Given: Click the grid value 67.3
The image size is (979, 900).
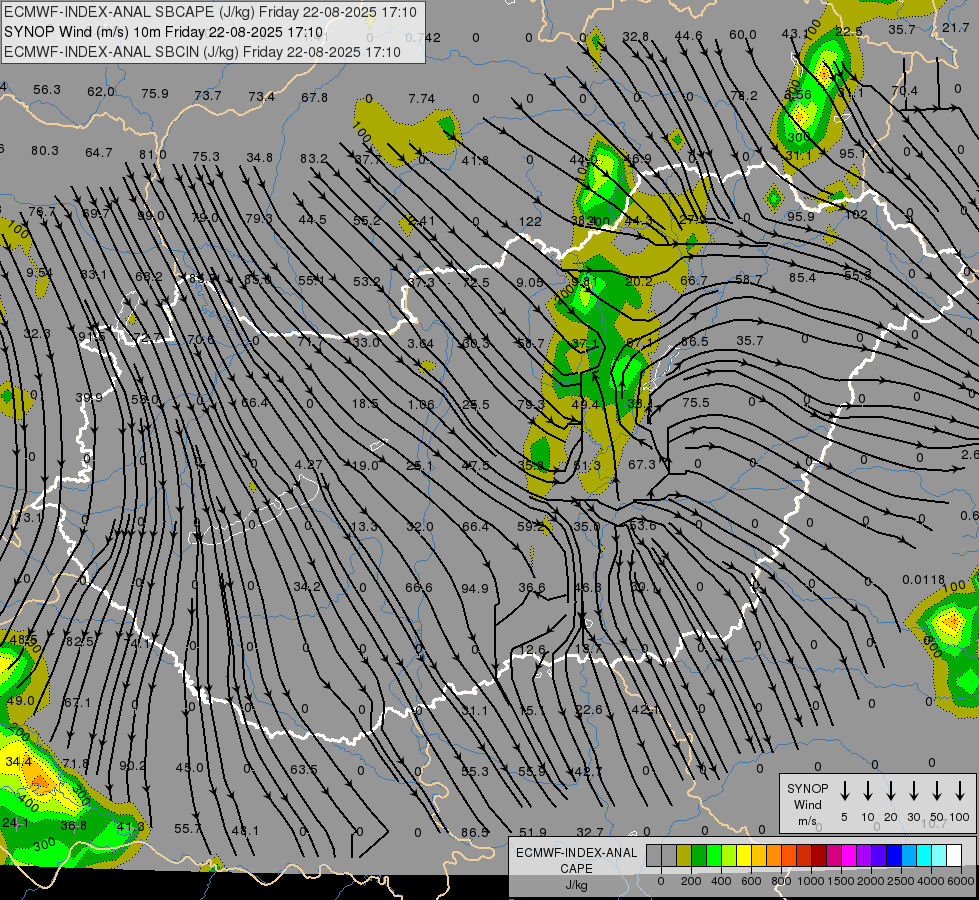Looking at the screenshot, I should 642,465.
